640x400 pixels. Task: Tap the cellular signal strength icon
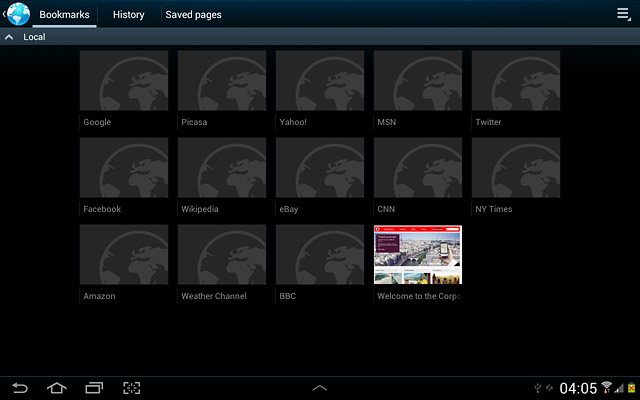point(620,388)
